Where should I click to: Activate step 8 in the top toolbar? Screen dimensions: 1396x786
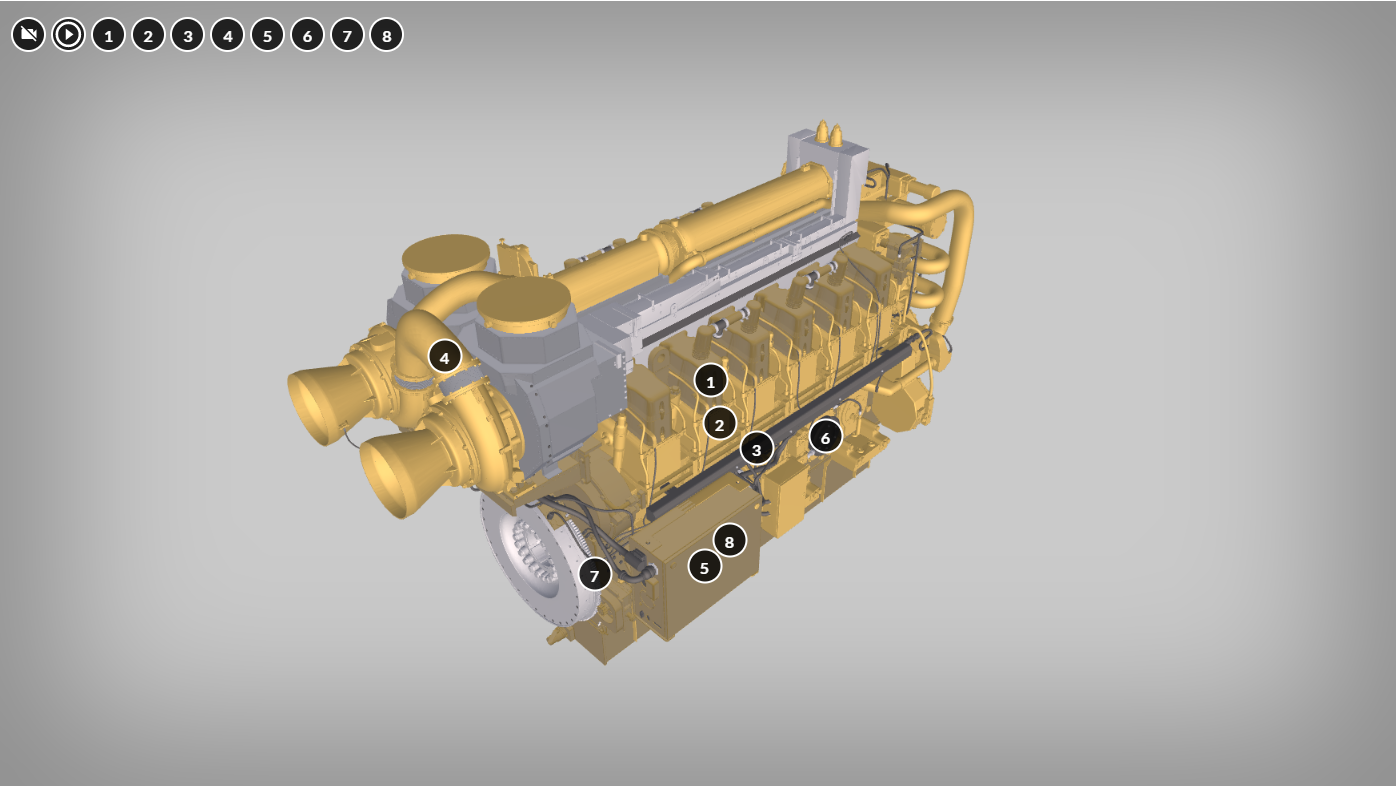point(386,35)
